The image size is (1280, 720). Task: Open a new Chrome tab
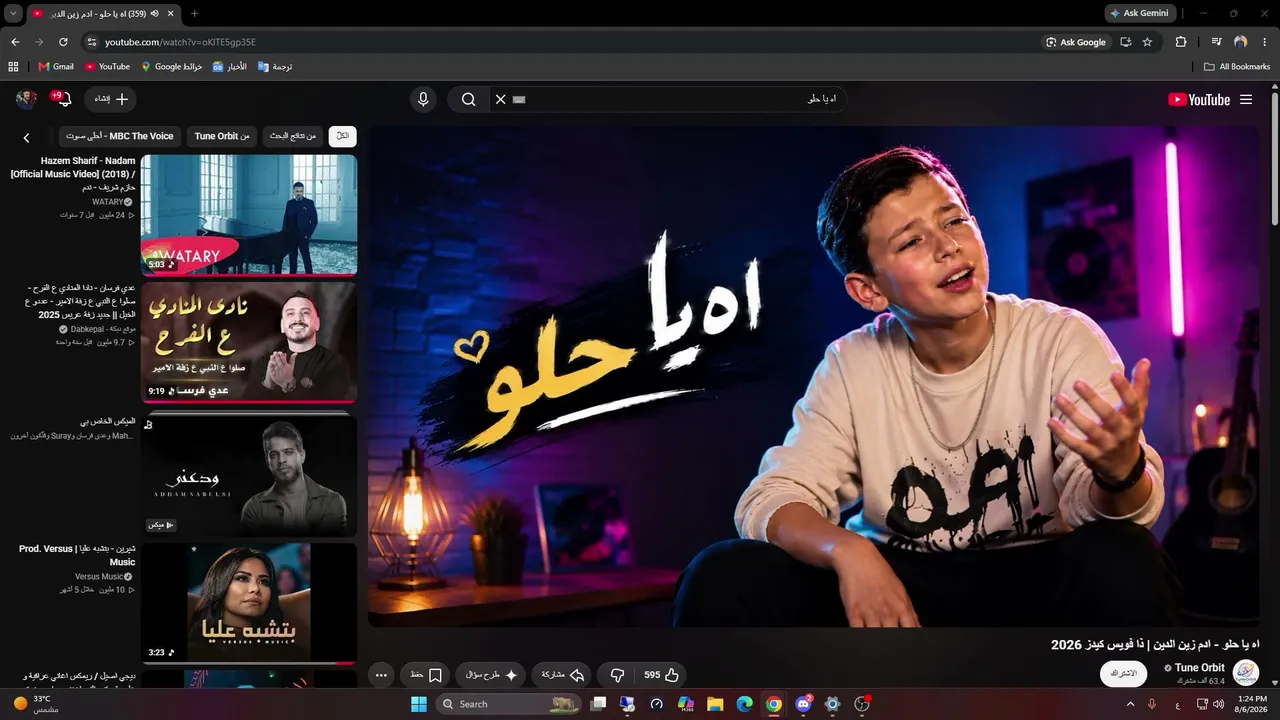coord(194,13)
